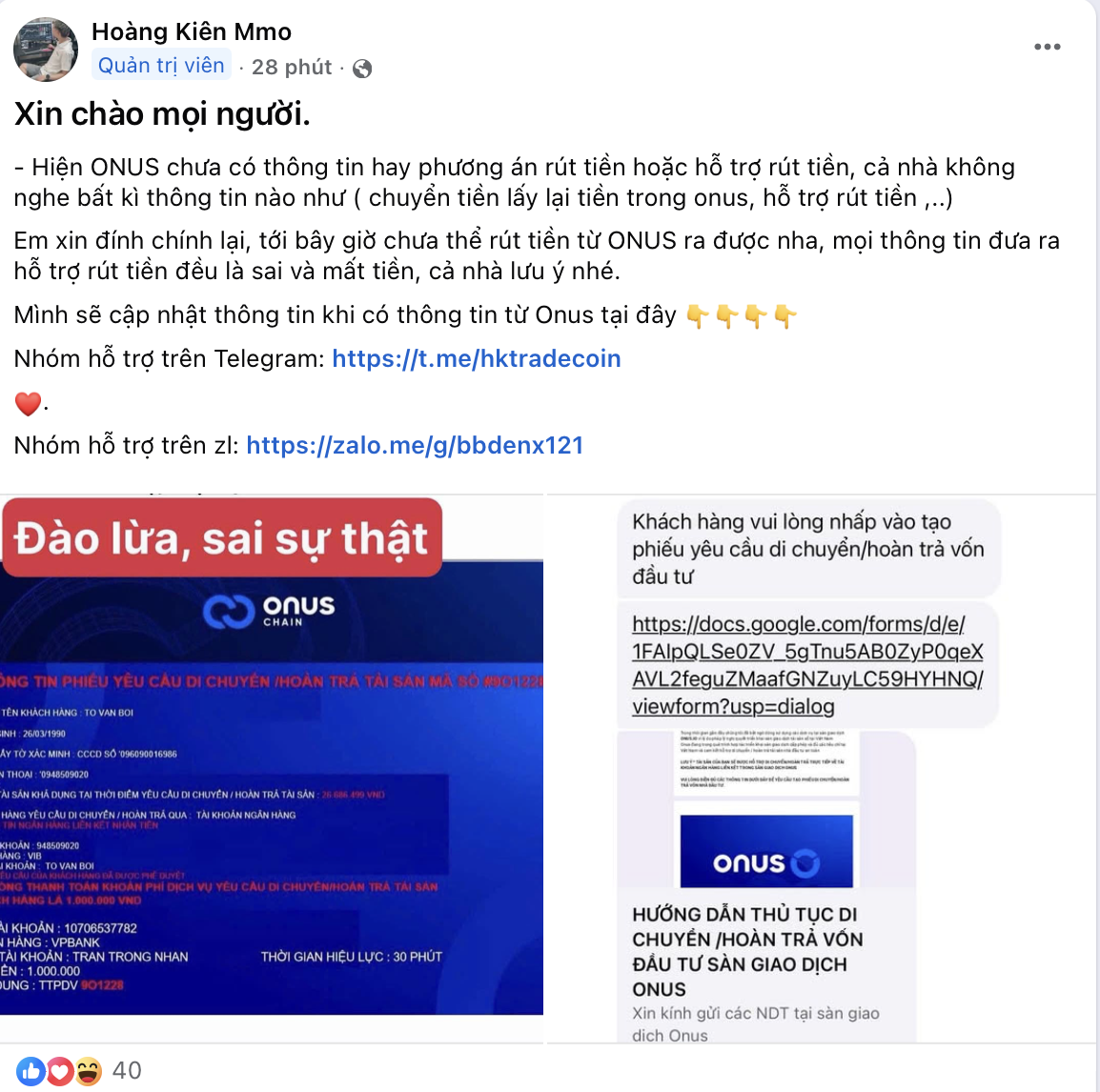Open the zalo.me/g/bbdenx121 group link
Image resolution: width=1100 pixels, height=1092 pixels.
pyautogui.click(x=415, y=445)
